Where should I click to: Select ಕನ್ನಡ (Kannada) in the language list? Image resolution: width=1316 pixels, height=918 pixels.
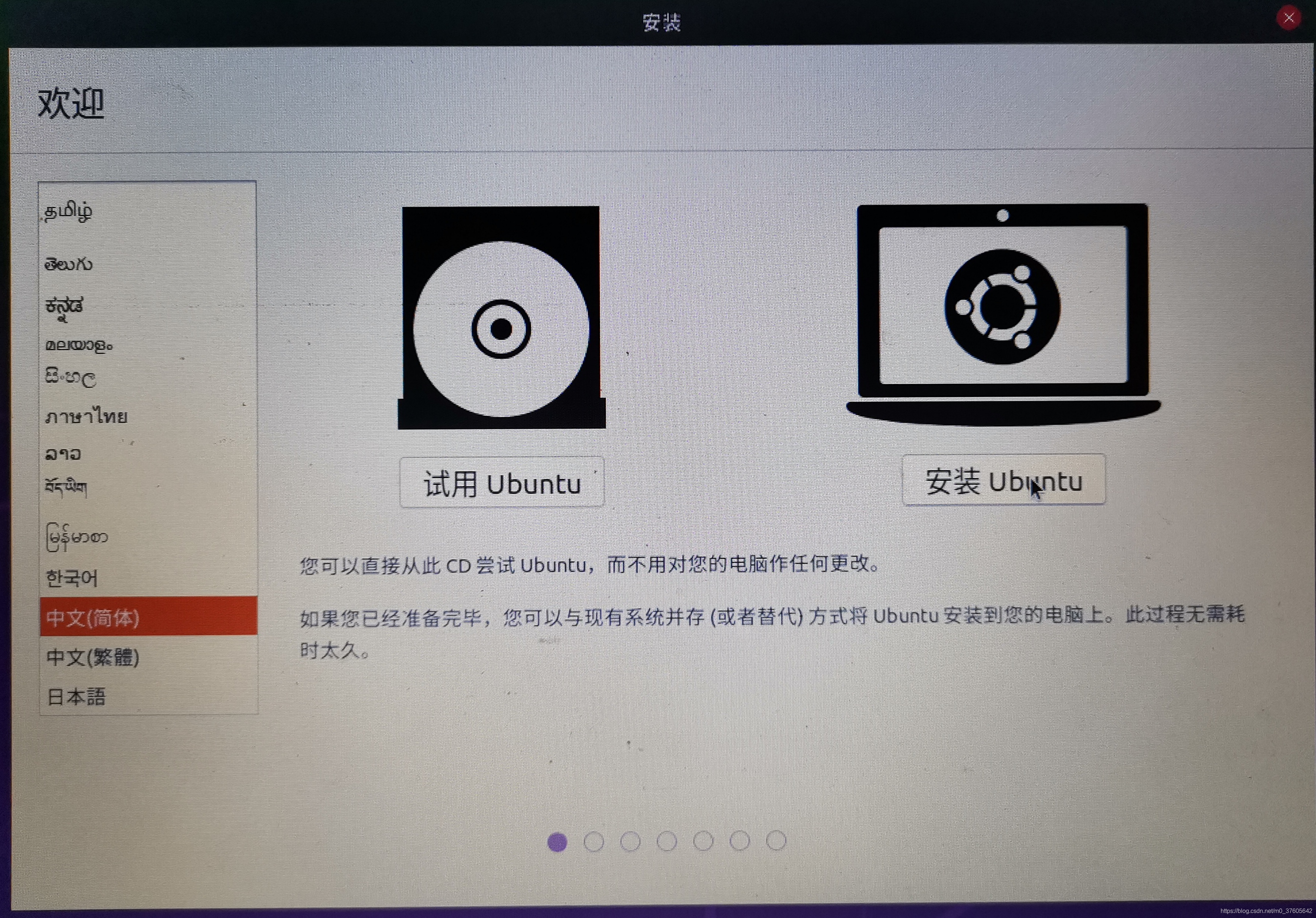coord(148,307)
